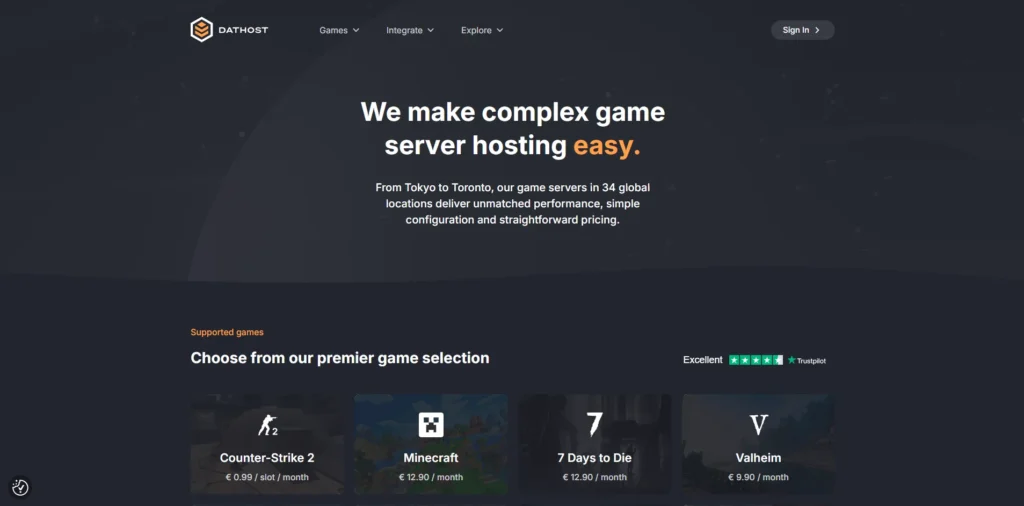Open the Valheim game title
This screenshot has height=506, width=1024.
(758, 458)
